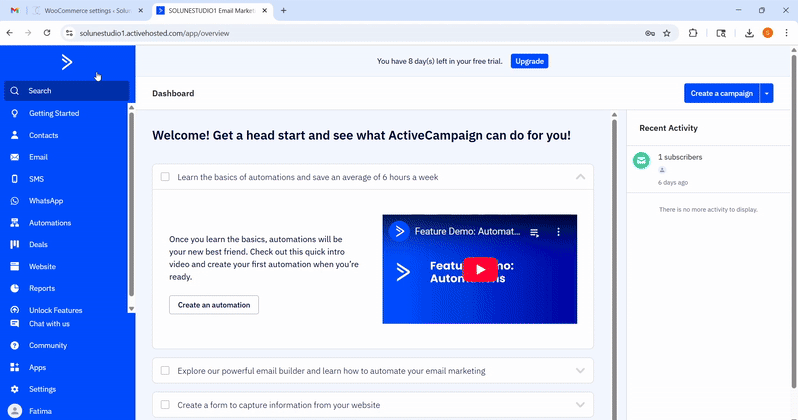
Task: Collapse the automations basics section chevron
Action: (580, 177)
